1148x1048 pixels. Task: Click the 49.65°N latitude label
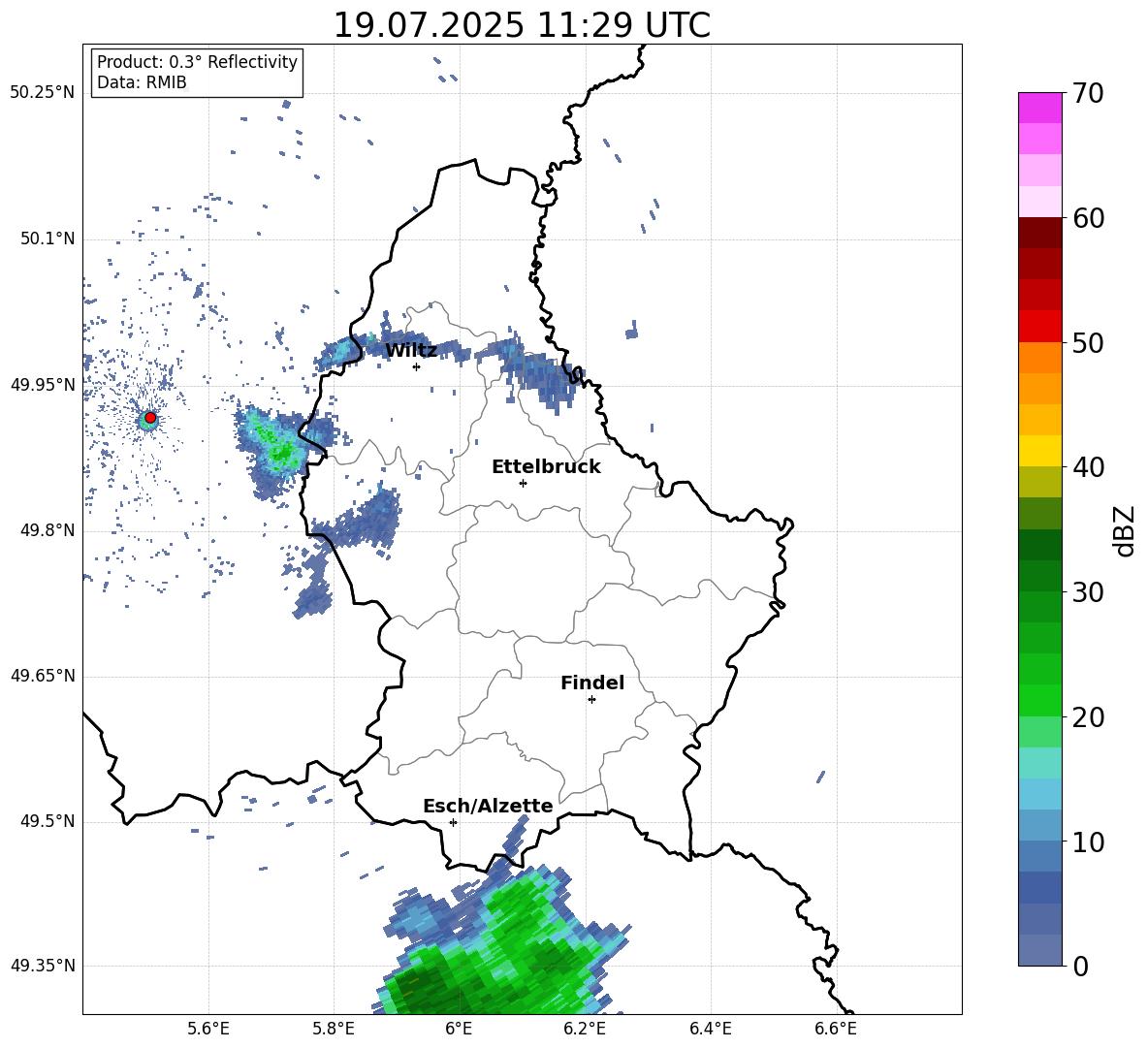tap(43, 676)
